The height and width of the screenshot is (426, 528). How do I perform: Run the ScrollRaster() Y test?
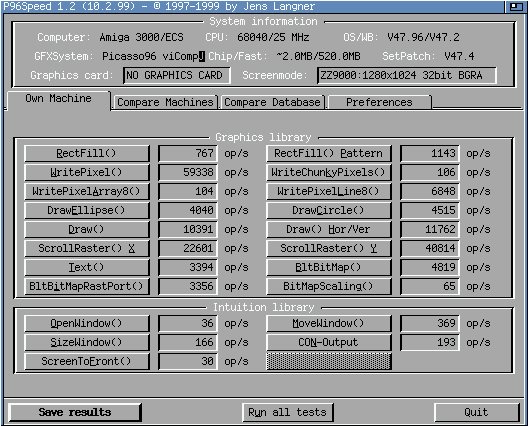click(329, 248)
